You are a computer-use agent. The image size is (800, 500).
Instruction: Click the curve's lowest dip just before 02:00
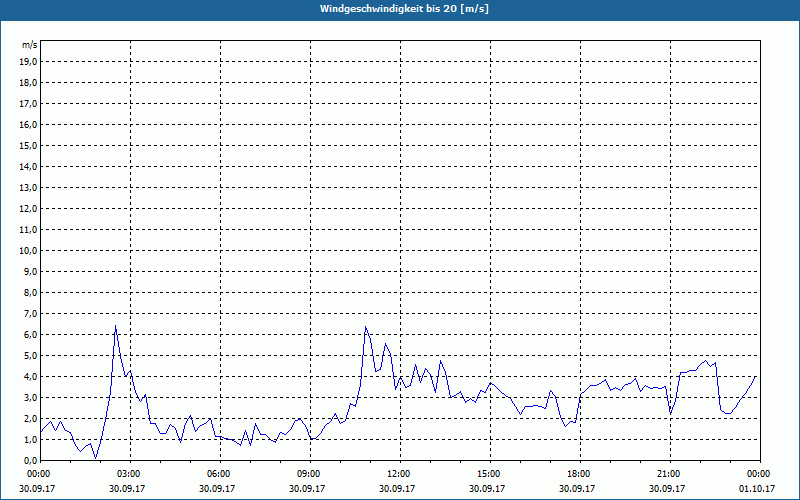[x=95, y=458]
